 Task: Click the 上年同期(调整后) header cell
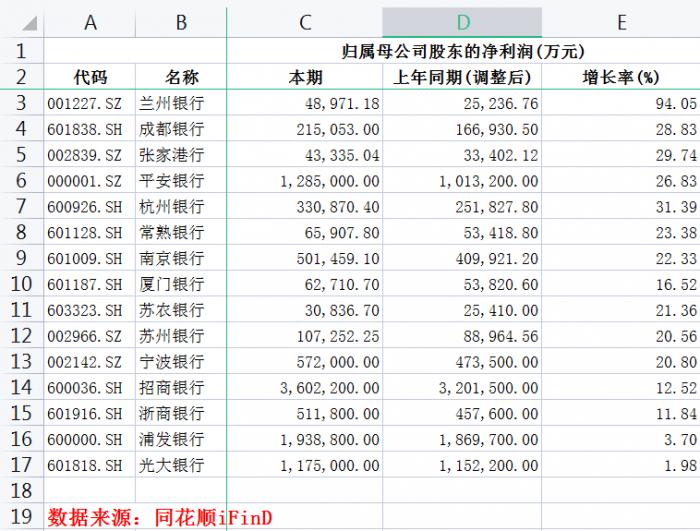pos(462,77)
